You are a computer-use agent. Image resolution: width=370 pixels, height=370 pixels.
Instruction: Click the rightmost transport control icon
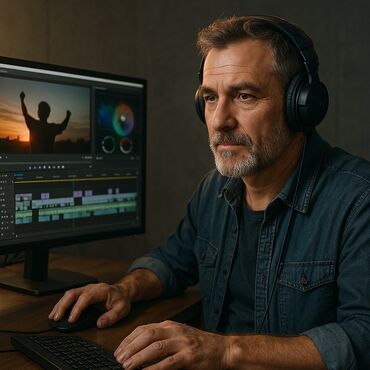pyautogui.click(x=63, y=167)
